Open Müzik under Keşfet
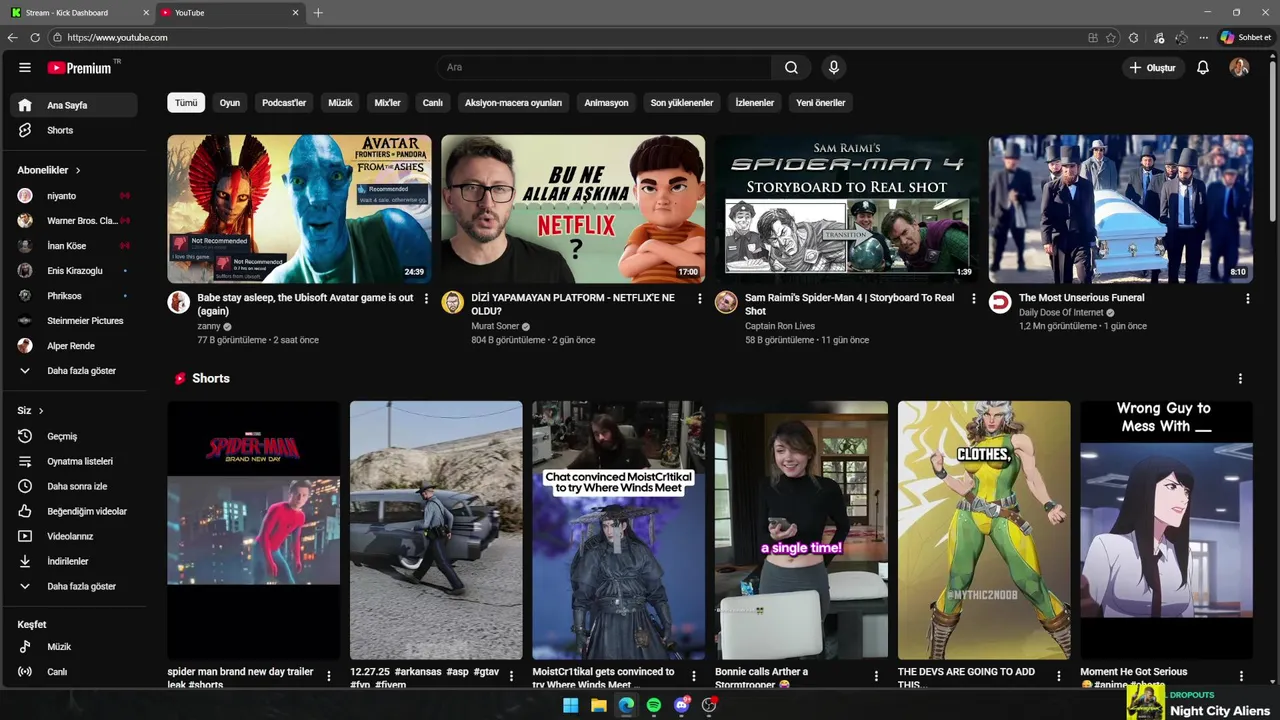Viewport: 1280px width, 720px height. (74, 647)
